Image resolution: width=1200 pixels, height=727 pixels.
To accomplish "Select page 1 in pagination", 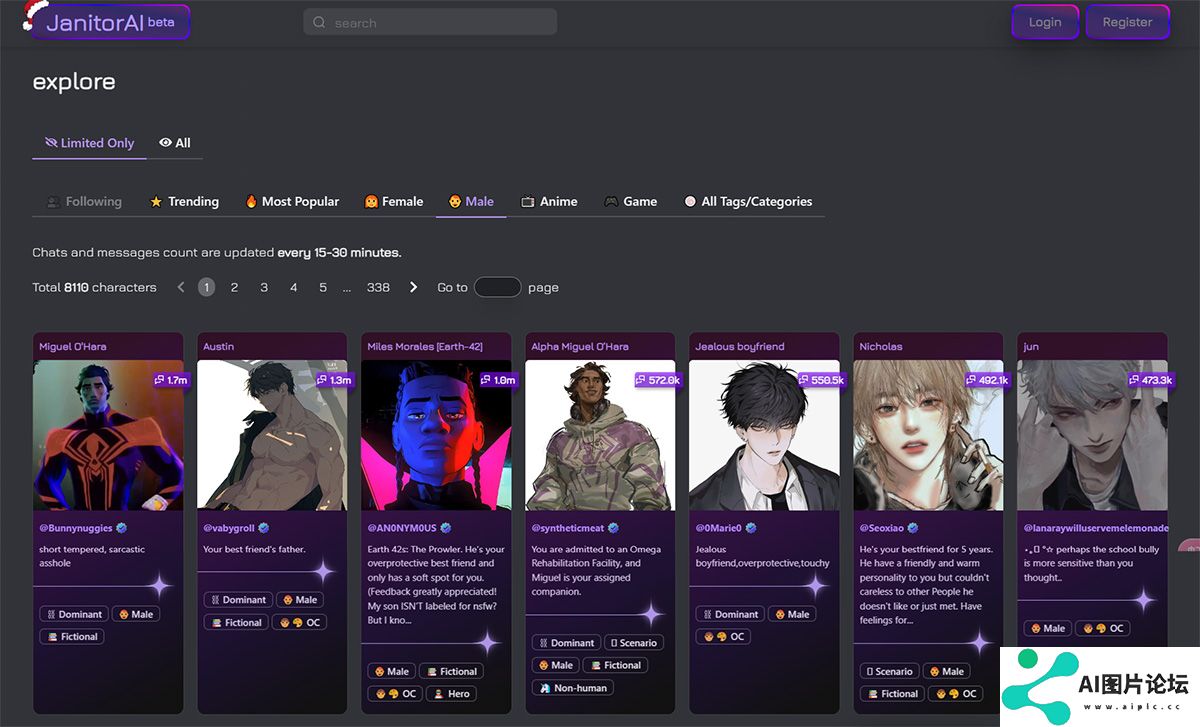I will pyautogui.click(x=206, y=287).
